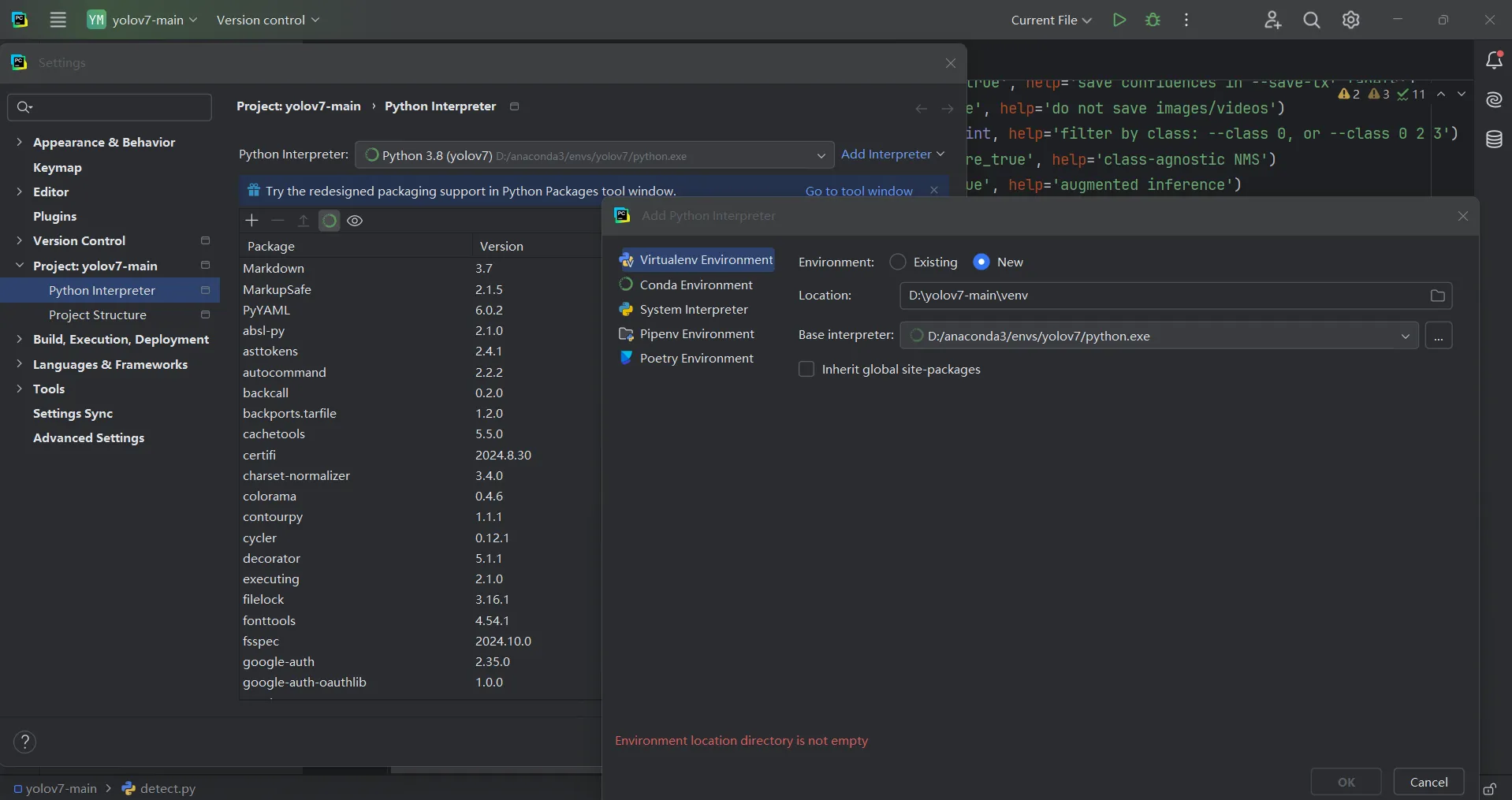
Task: Click the folder icon in Location field
Action: [1437, 296]
